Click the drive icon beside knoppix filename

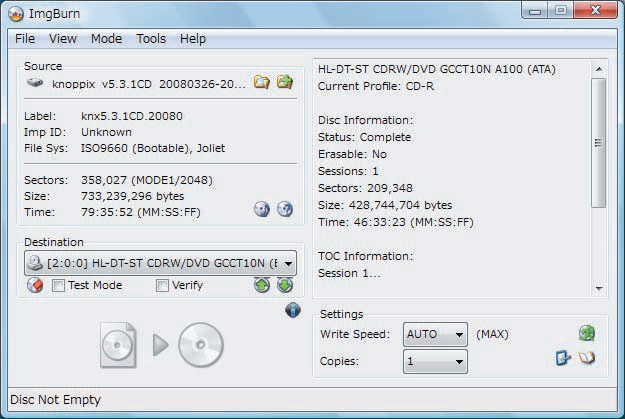pyautogui.click(x=35, y=83)
